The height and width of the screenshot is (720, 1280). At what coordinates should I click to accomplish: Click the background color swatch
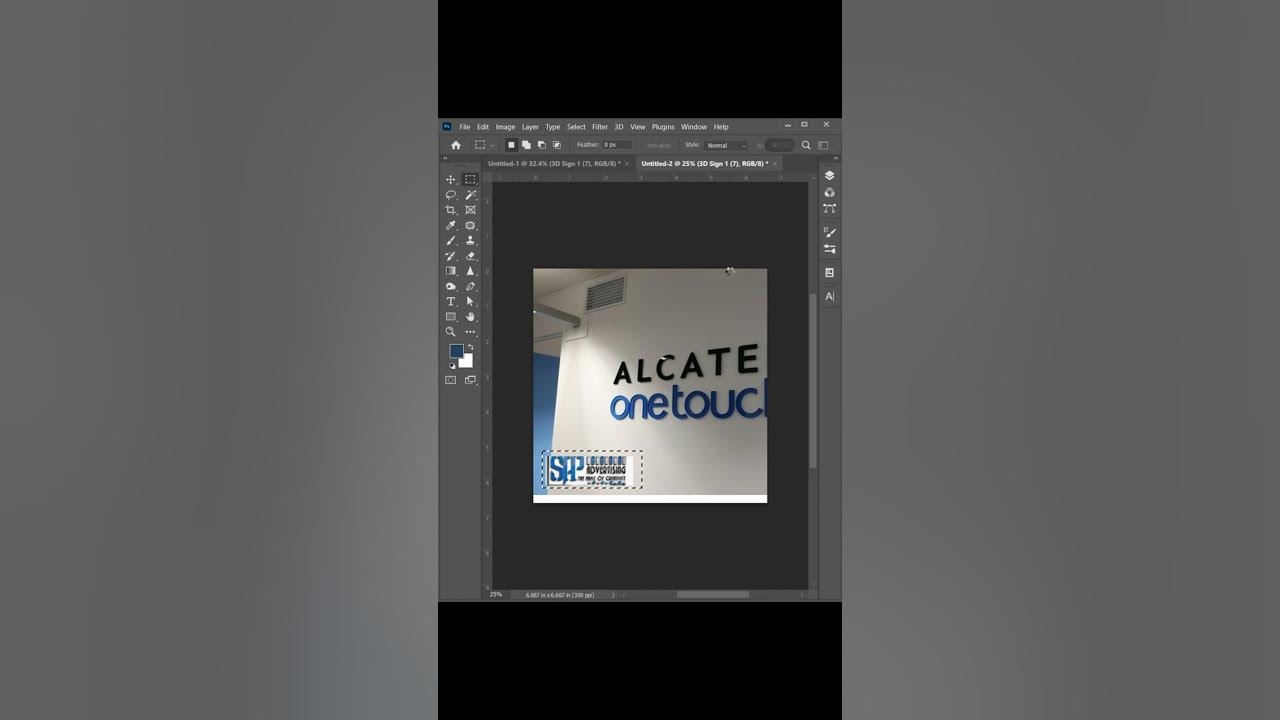(x=467, y=362)
